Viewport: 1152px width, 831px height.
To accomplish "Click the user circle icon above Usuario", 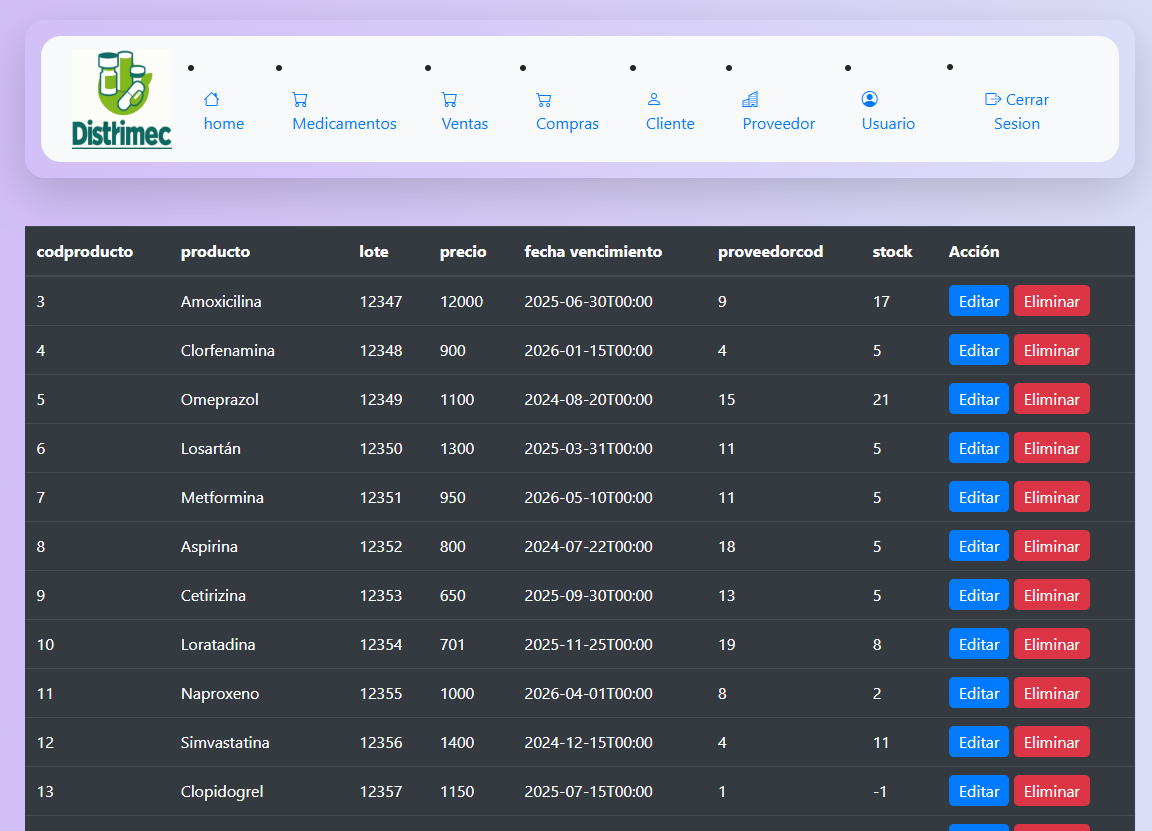I will pos(870,99).
